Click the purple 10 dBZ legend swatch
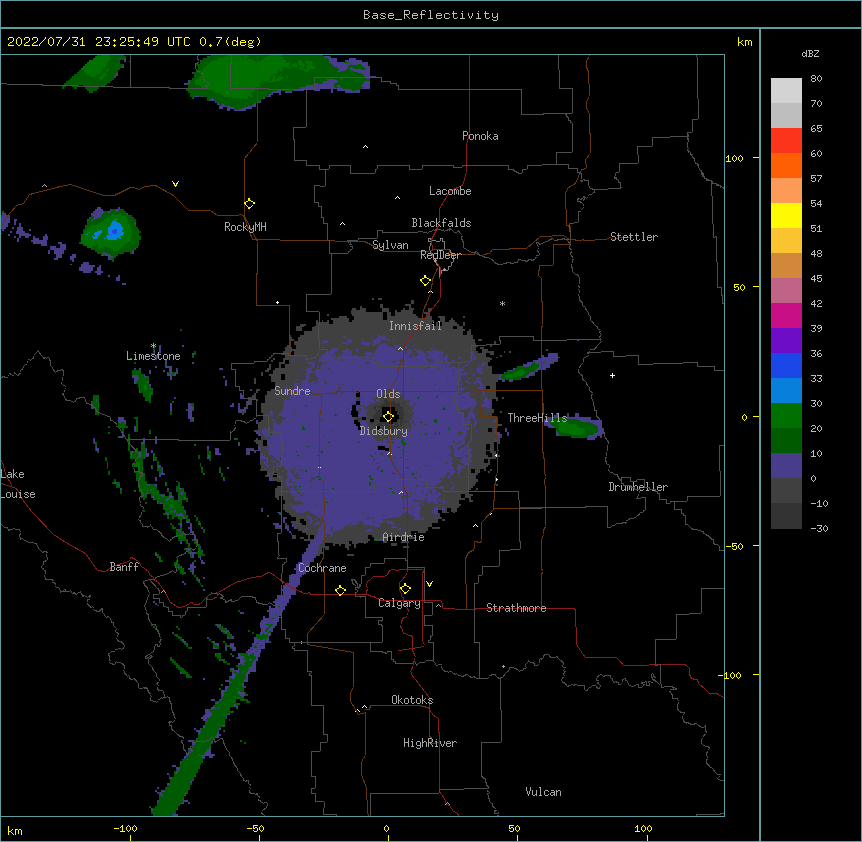Image resolution: width=862 pixels, height=842 pixels. coord(786,466)
